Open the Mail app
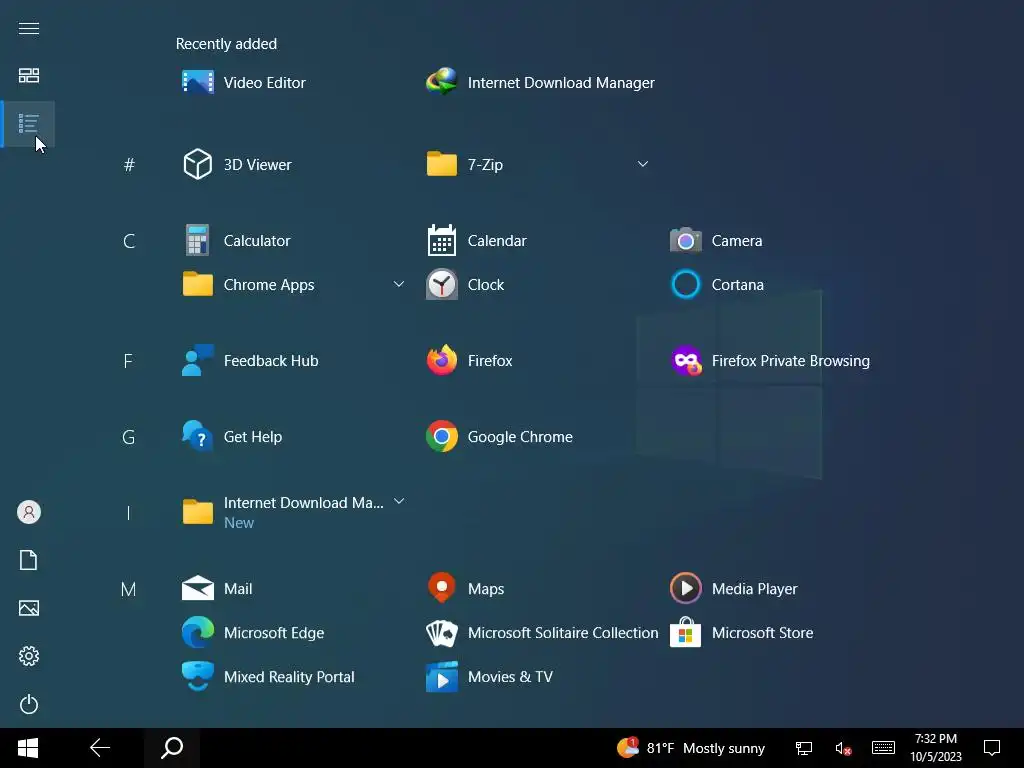Screen dimensions: 1024x768 217,588
